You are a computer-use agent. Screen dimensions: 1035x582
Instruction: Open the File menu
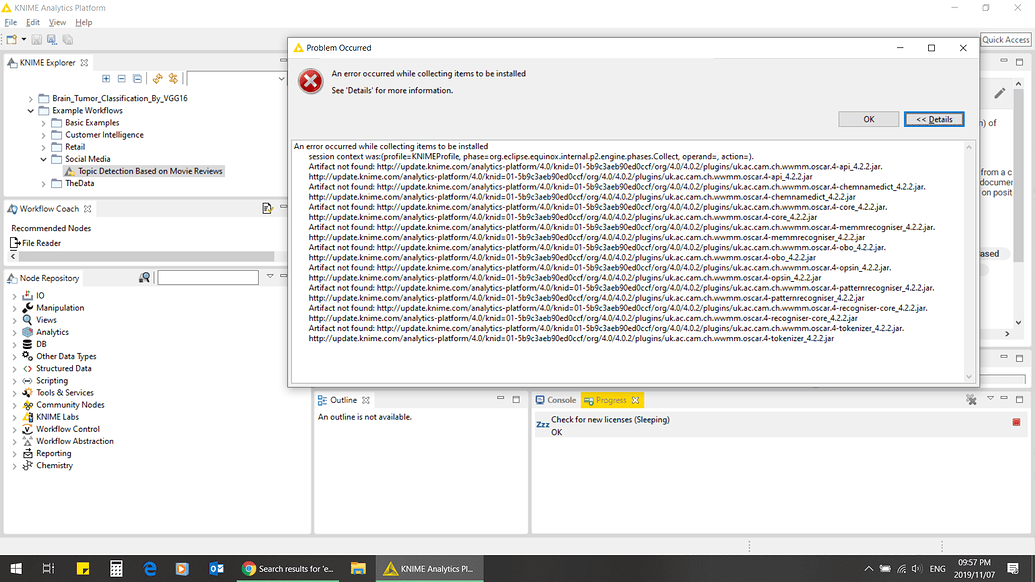point(10,21)
